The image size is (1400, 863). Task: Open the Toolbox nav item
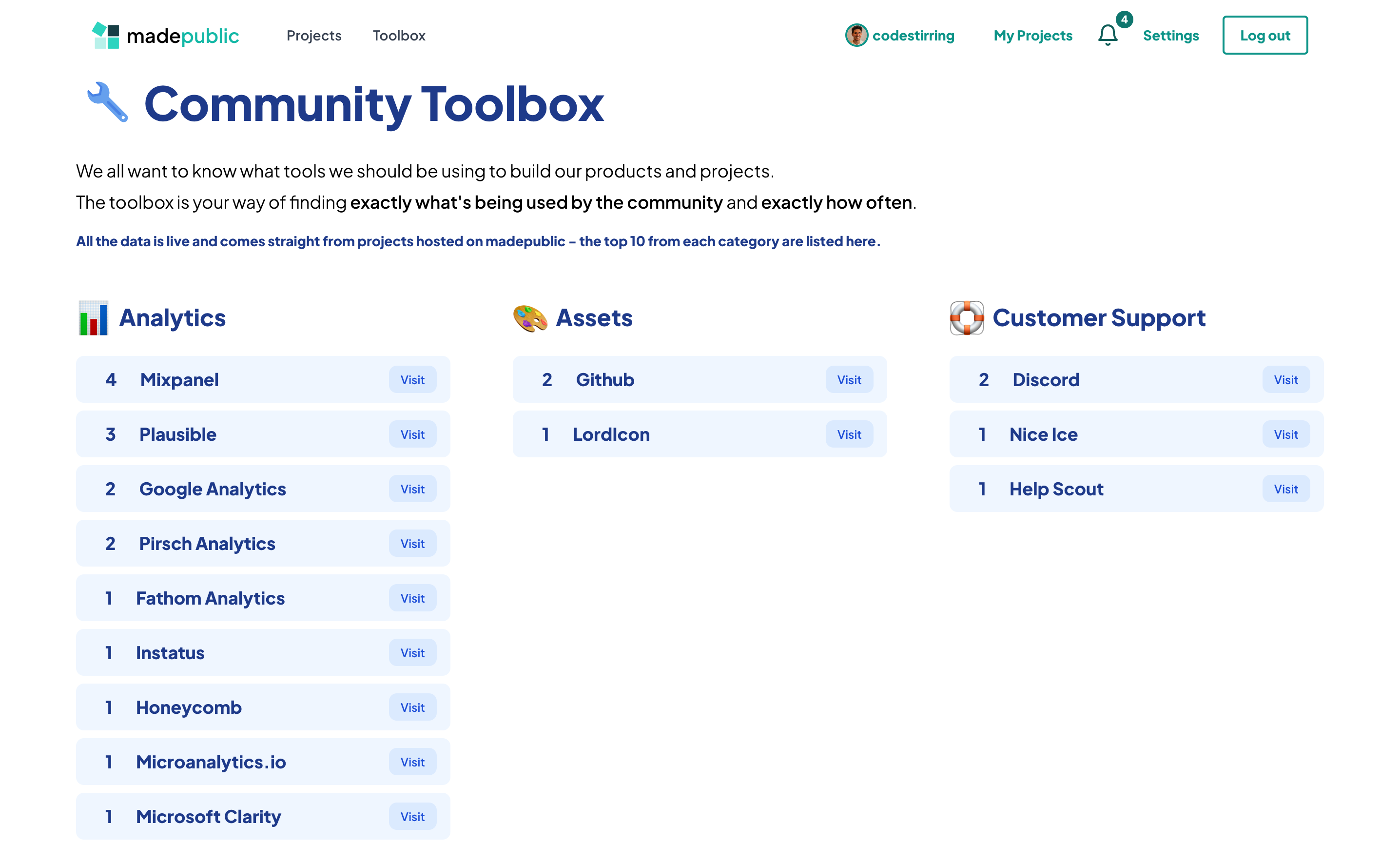tap(399, 36)
